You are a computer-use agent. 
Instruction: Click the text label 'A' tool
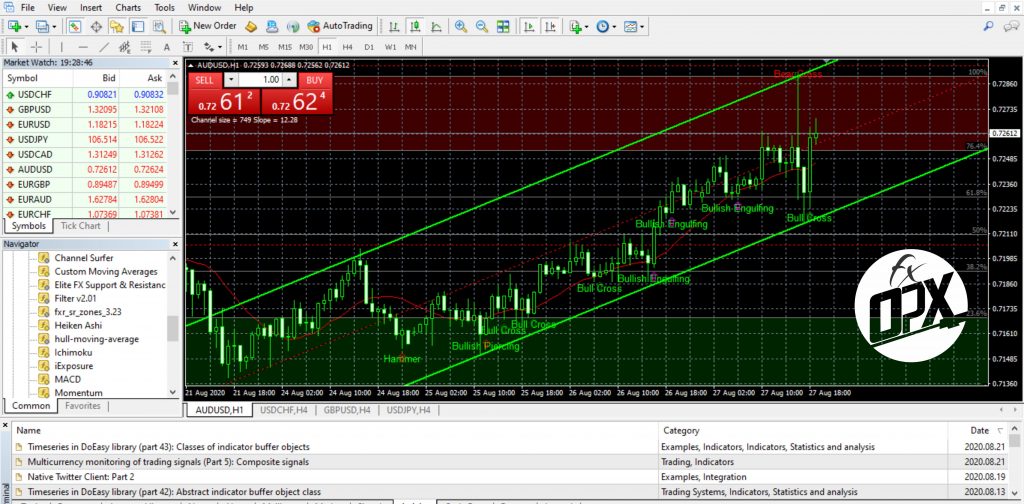[x=165, y=47]
